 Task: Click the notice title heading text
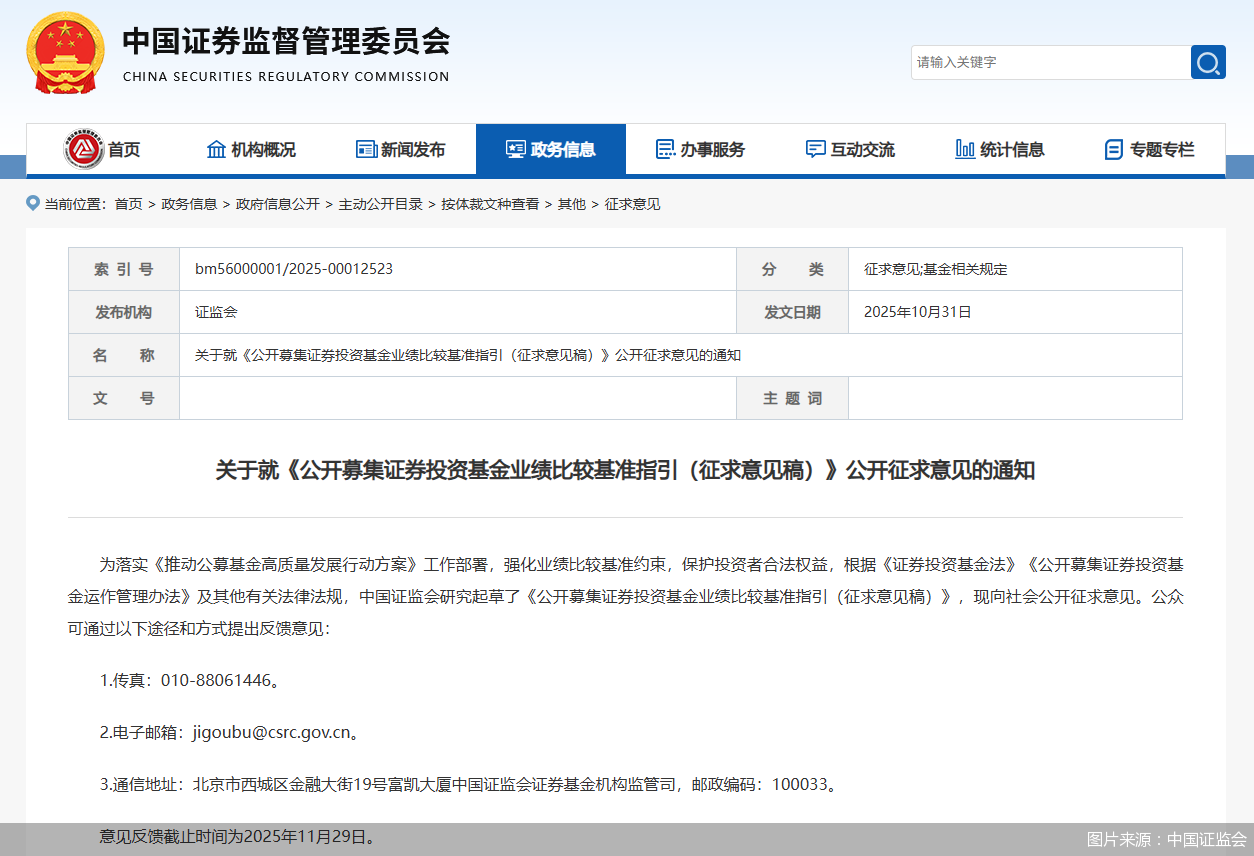[627, 470]
